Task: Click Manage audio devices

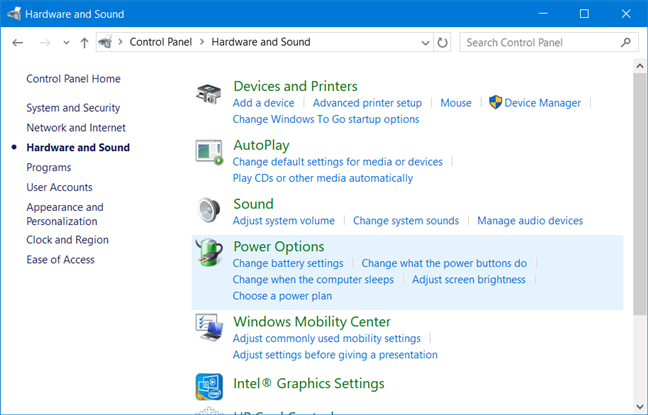Action: (530, 221)
